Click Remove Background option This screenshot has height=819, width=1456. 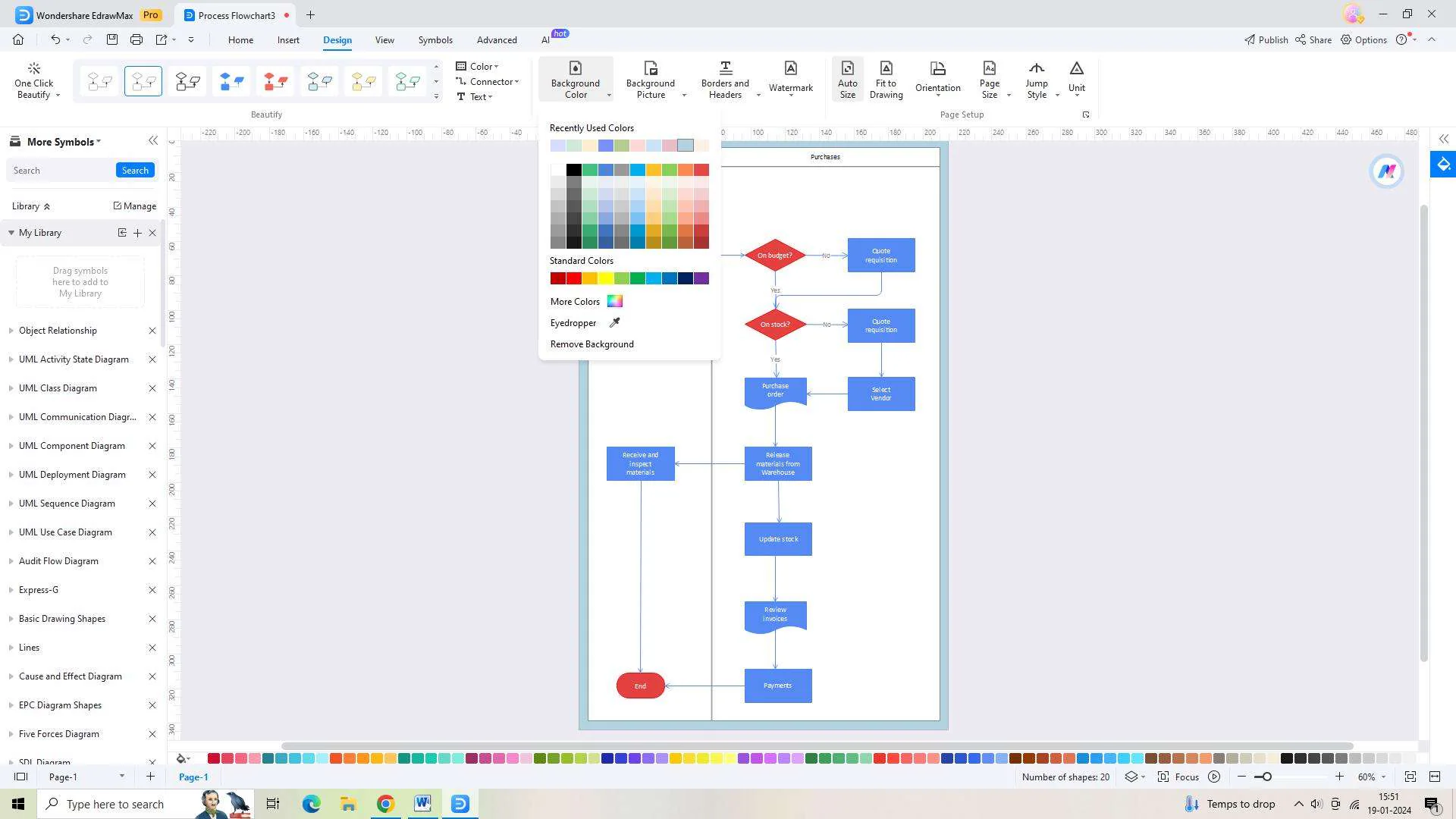click(x=592, y=343)
